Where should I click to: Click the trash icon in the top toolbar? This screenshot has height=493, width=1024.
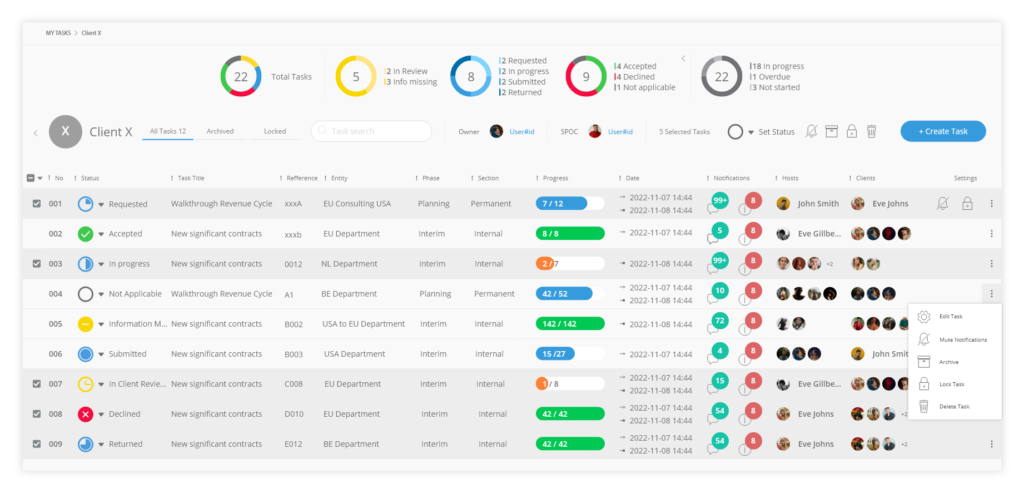click(x=871, y=131)
